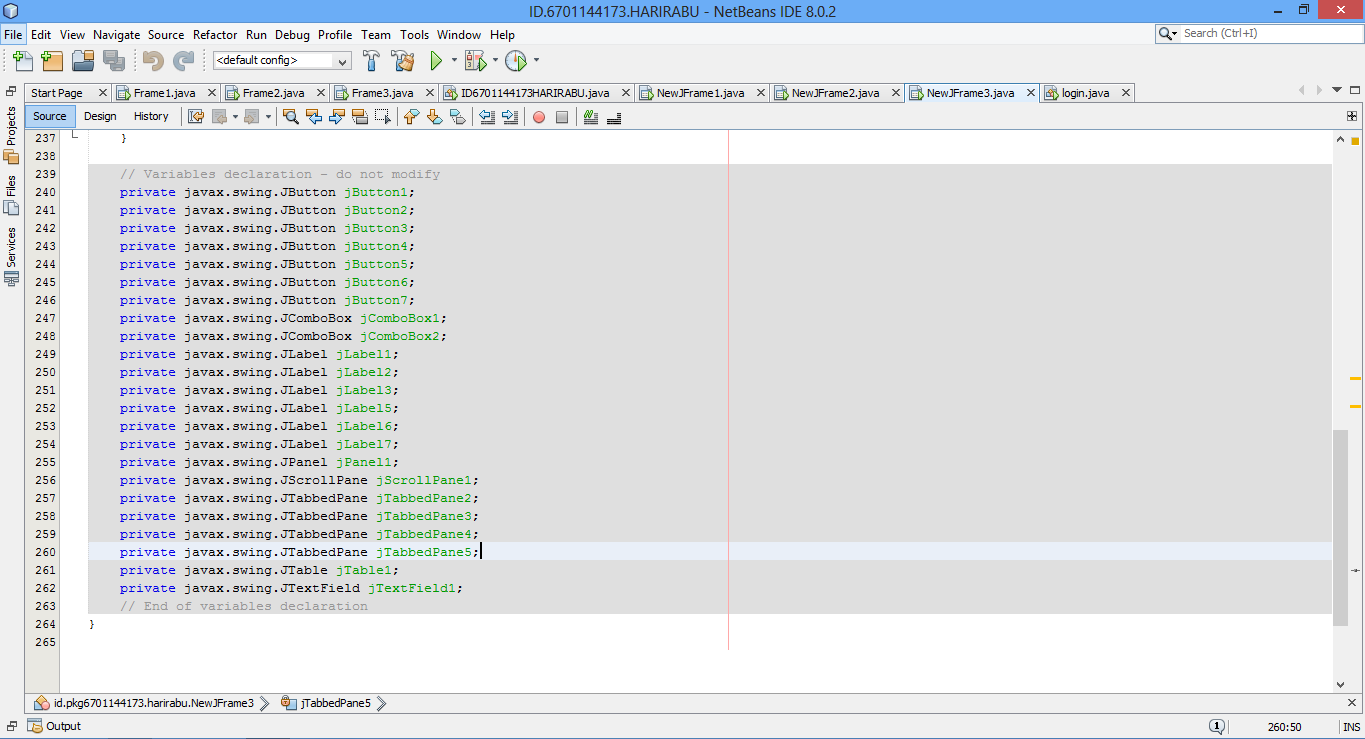Viewport: 1365px width, 739px height.
Task: Click scrollbar down arrow in editor
Action: 1340,684
